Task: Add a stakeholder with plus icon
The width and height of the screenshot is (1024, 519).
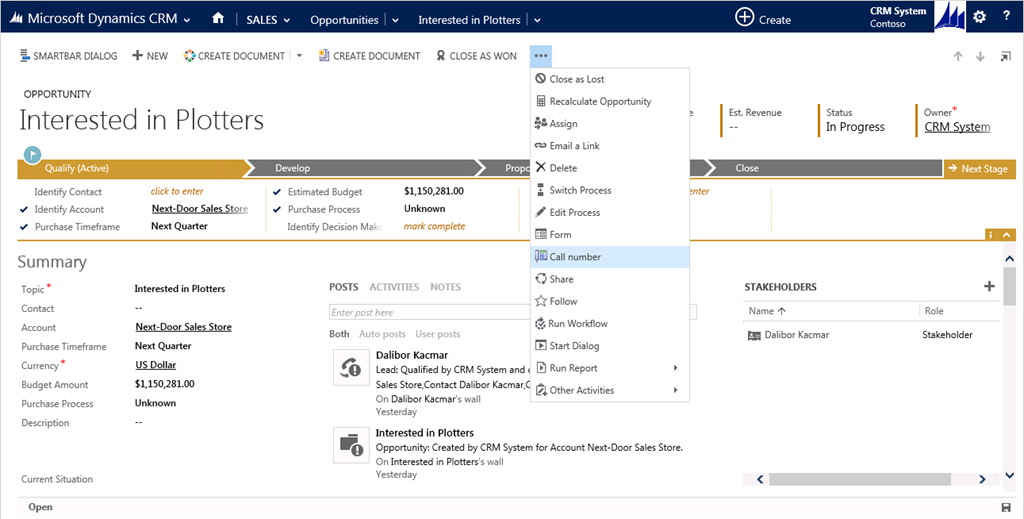Action: point(989,286)
